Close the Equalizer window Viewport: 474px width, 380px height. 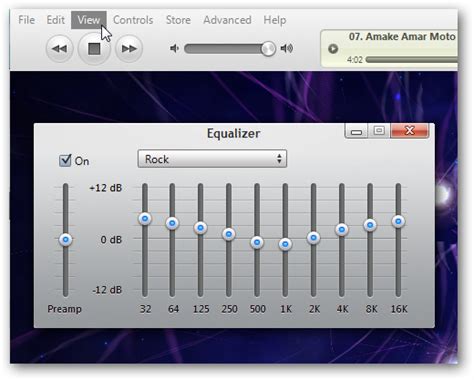tap(409, 131)
